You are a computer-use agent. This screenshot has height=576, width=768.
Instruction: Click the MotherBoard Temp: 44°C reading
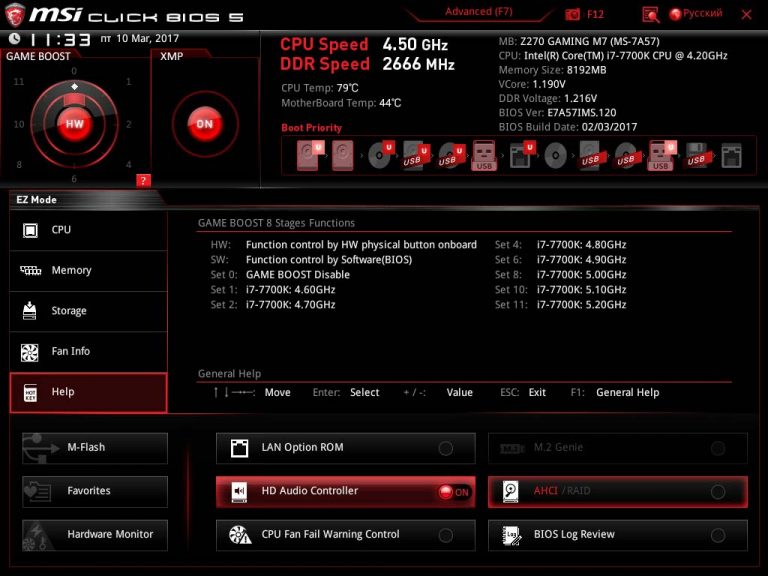click(341, 103)
